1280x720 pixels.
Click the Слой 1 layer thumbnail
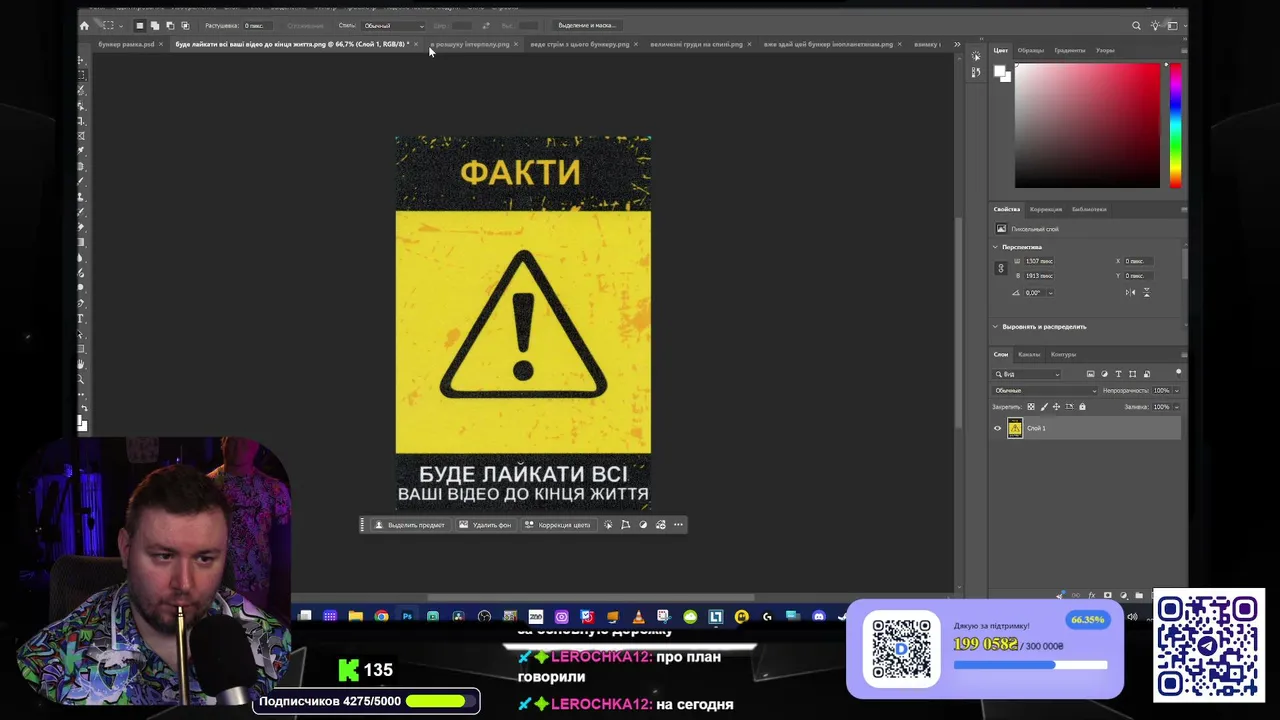click(1015, 428)
